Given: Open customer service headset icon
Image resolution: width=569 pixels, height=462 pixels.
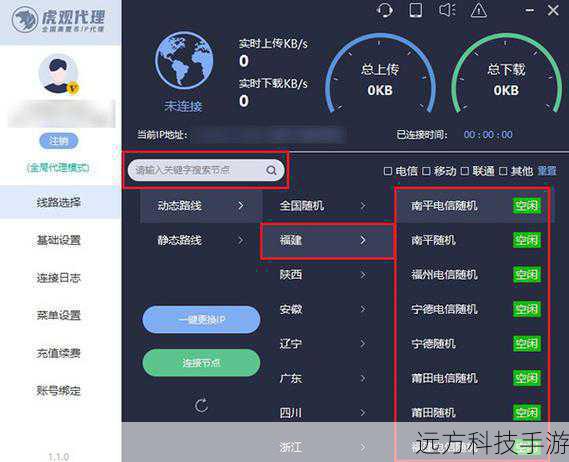Looking at the screenshot, I should point(385,10).
